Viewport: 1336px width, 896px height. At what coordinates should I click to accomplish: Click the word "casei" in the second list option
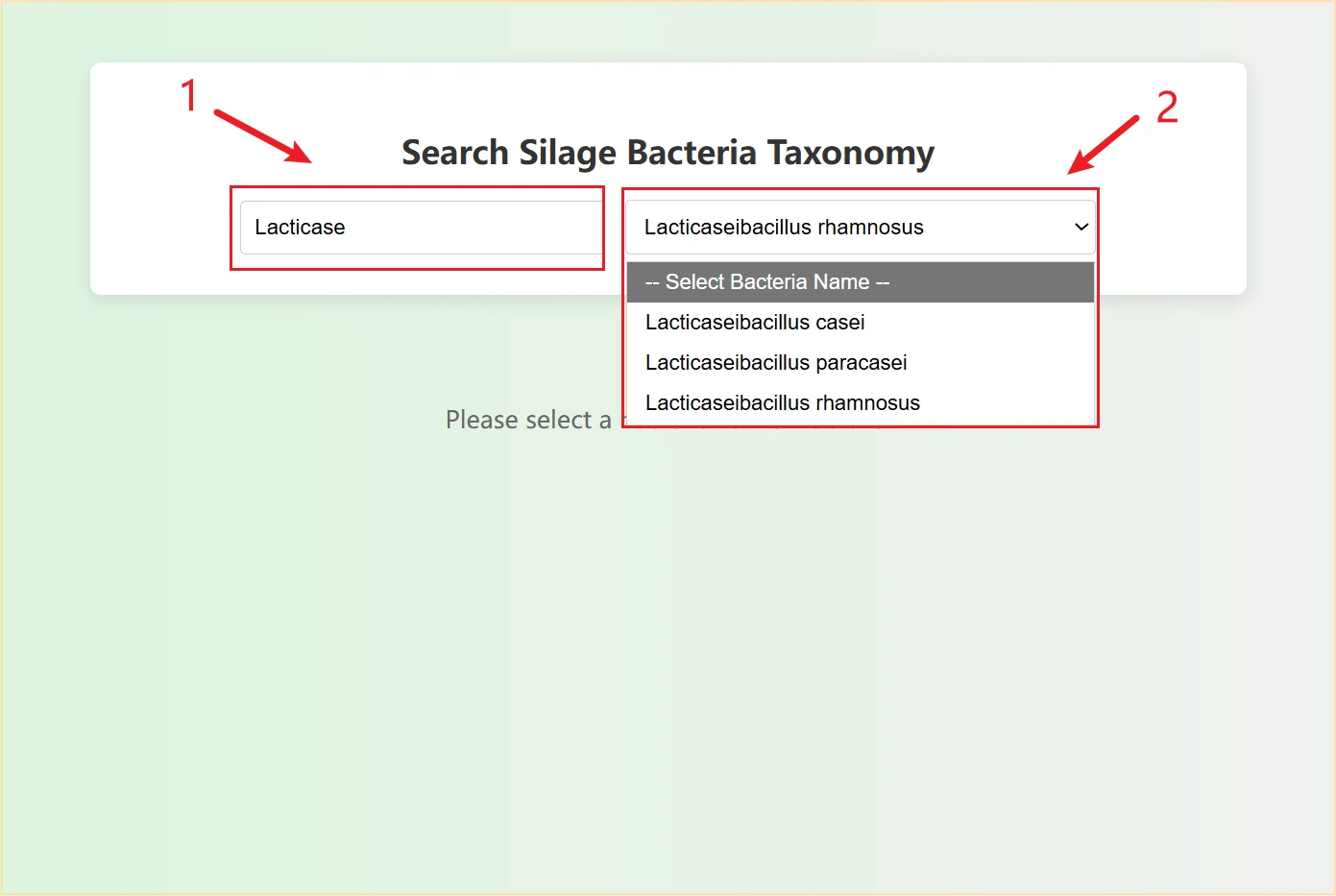click(839, 323)
